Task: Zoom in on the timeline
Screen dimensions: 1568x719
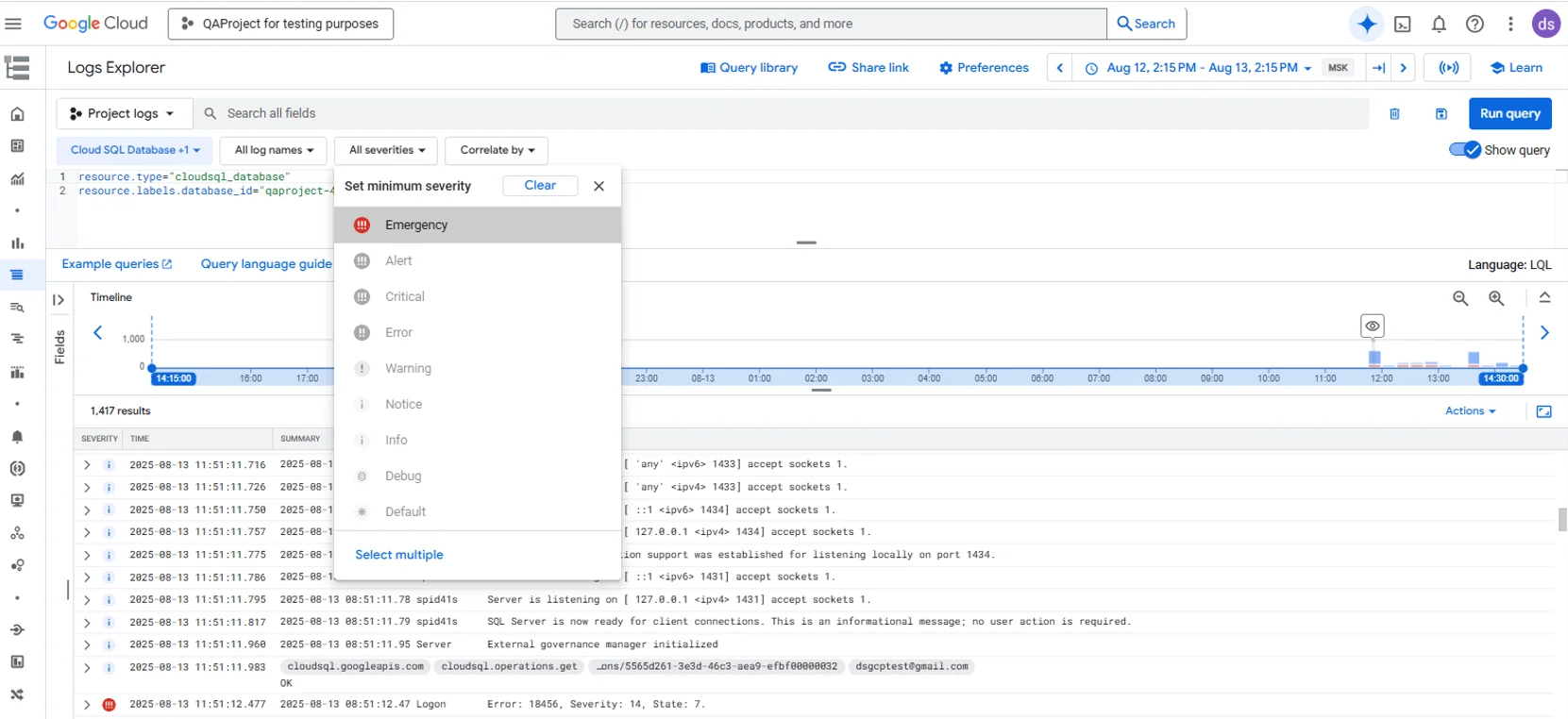Action: [1496, 298]
